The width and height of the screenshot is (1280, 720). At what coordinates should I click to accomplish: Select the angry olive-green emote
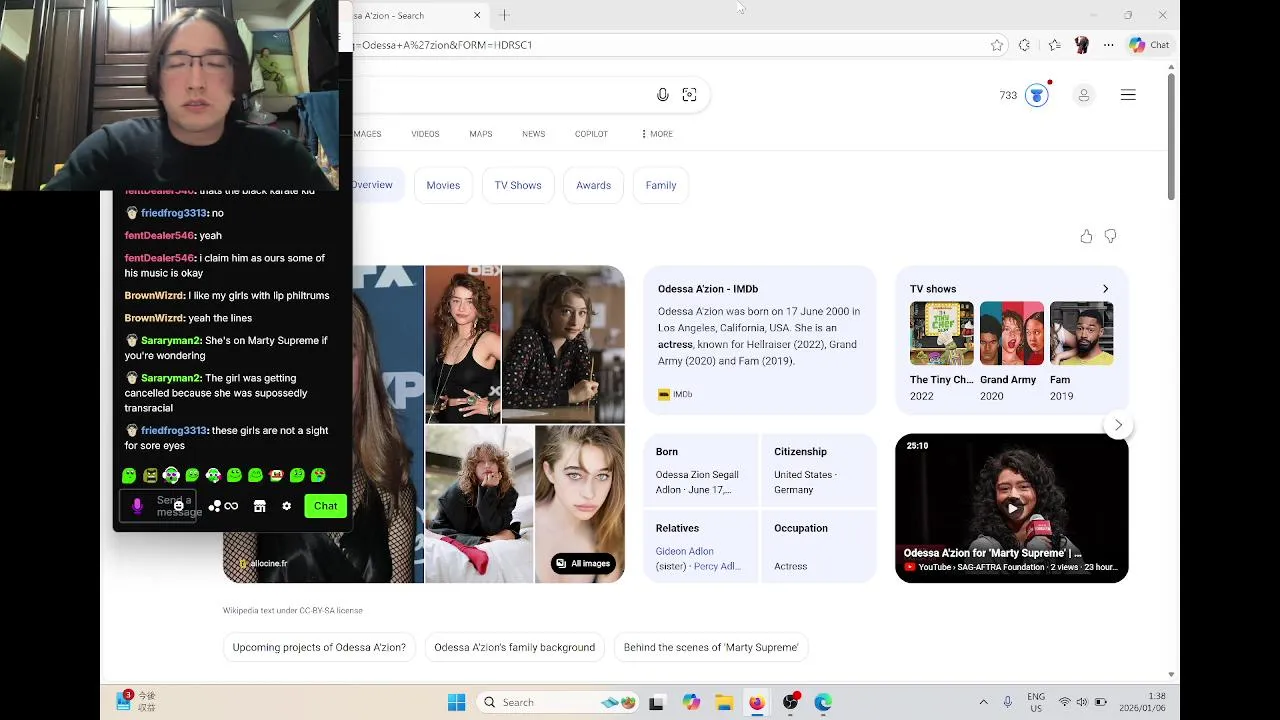pos(150,476)
